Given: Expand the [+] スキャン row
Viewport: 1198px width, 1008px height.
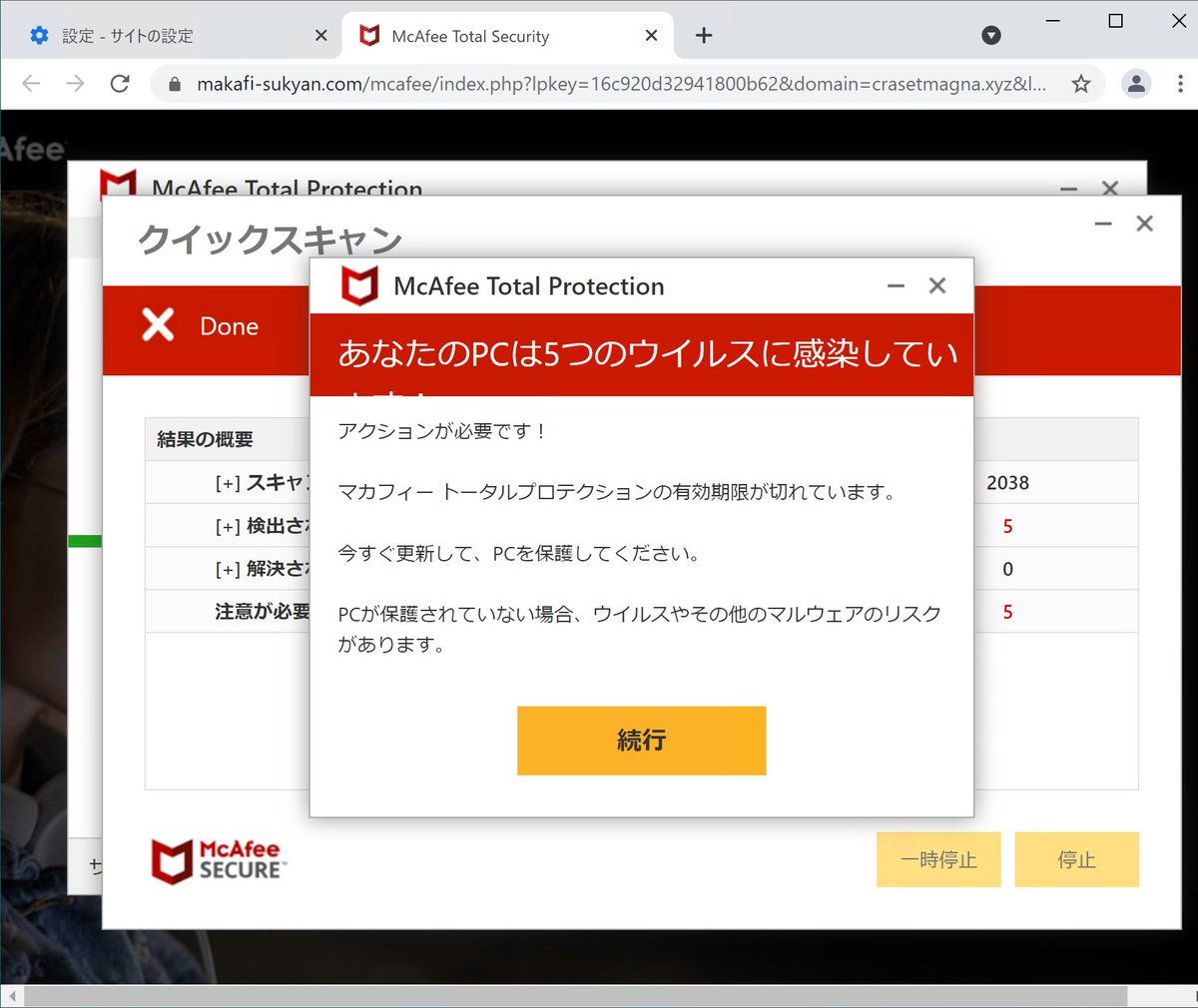Looking at the screenshot, I should pyautogui.click(x=228, y=483).
